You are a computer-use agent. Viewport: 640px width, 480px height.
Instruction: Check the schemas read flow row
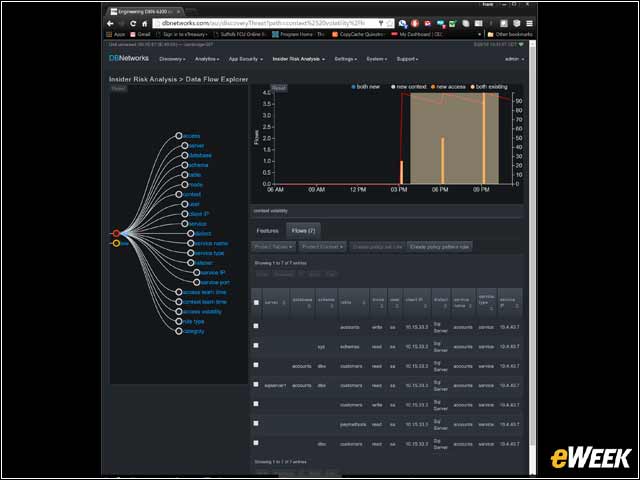pos(256,346)
